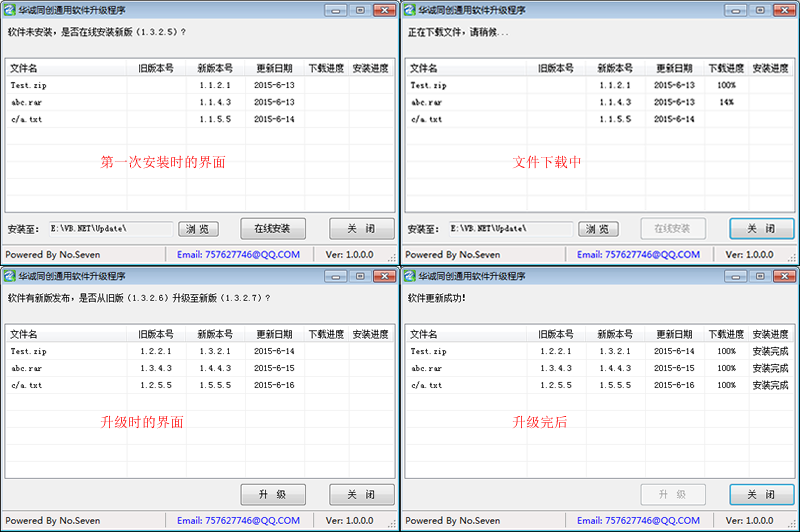Click Email link in 正在下载文件 window status bar
Image resolution: width=800 pixels, height=532 pixels.
tap(638, 255)
